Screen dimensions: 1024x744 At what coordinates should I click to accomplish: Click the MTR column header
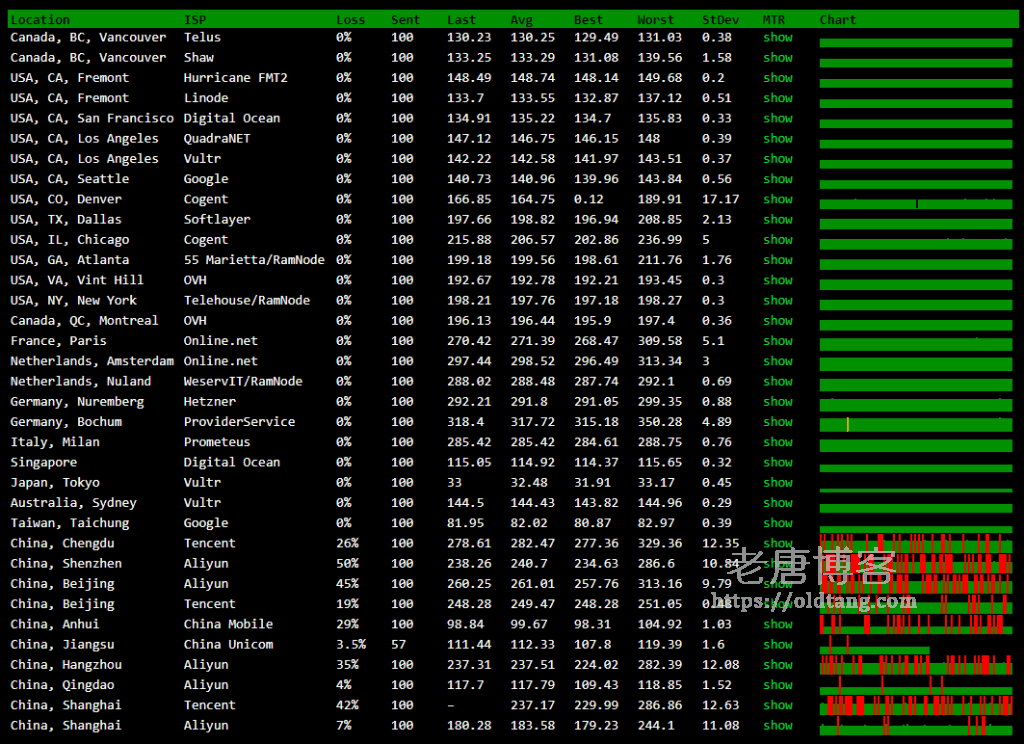pyautogui.click(x=774, y=20)
